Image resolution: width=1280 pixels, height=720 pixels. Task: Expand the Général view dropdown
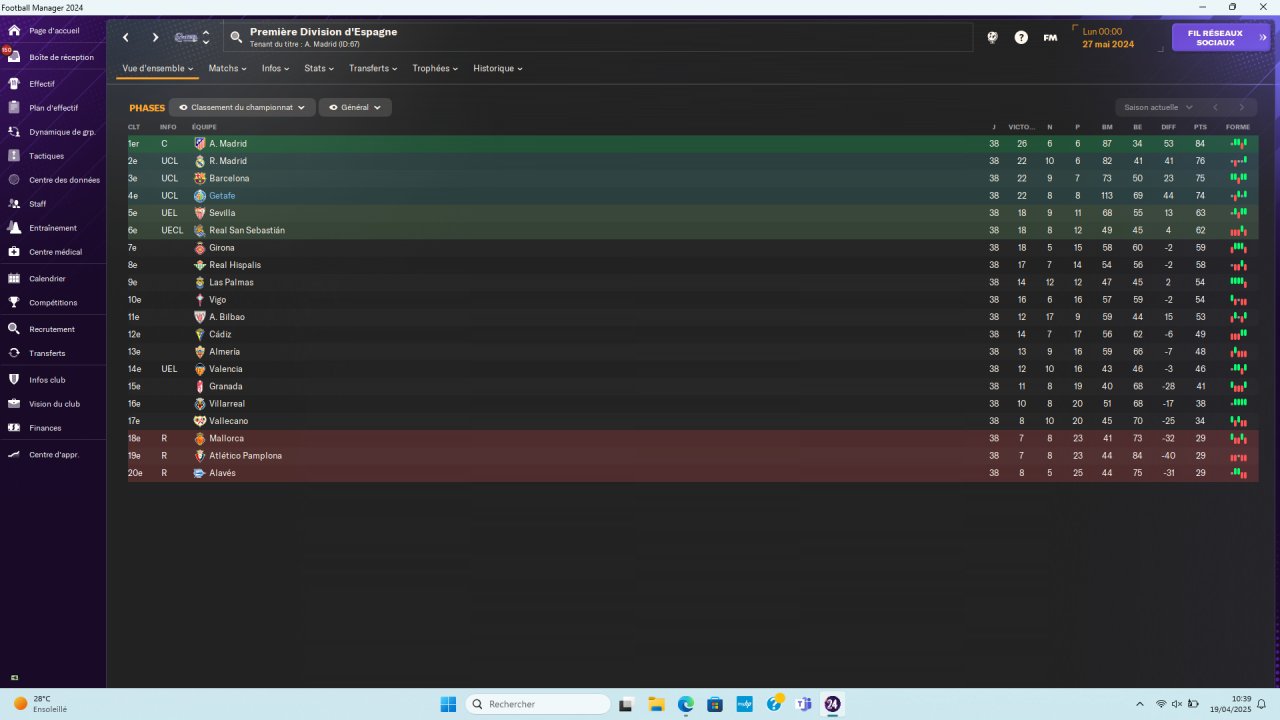355,107
